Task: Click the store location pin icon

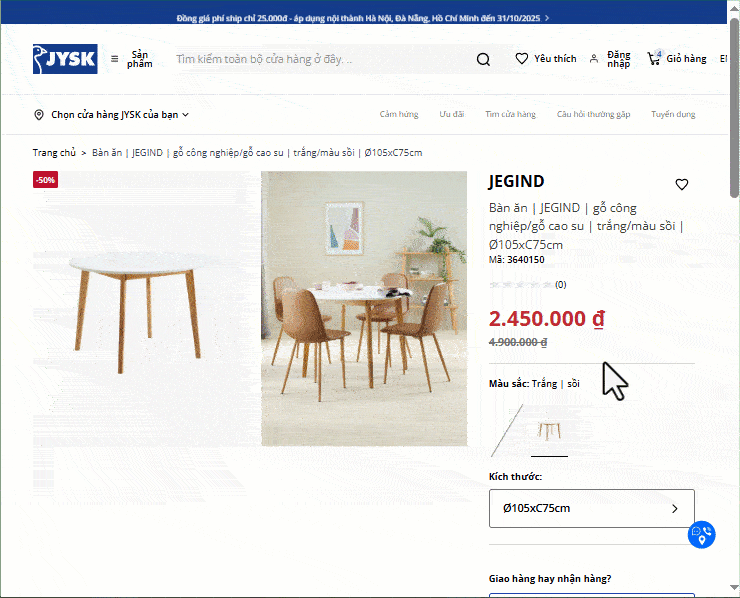Action: [x=39, y=115]
